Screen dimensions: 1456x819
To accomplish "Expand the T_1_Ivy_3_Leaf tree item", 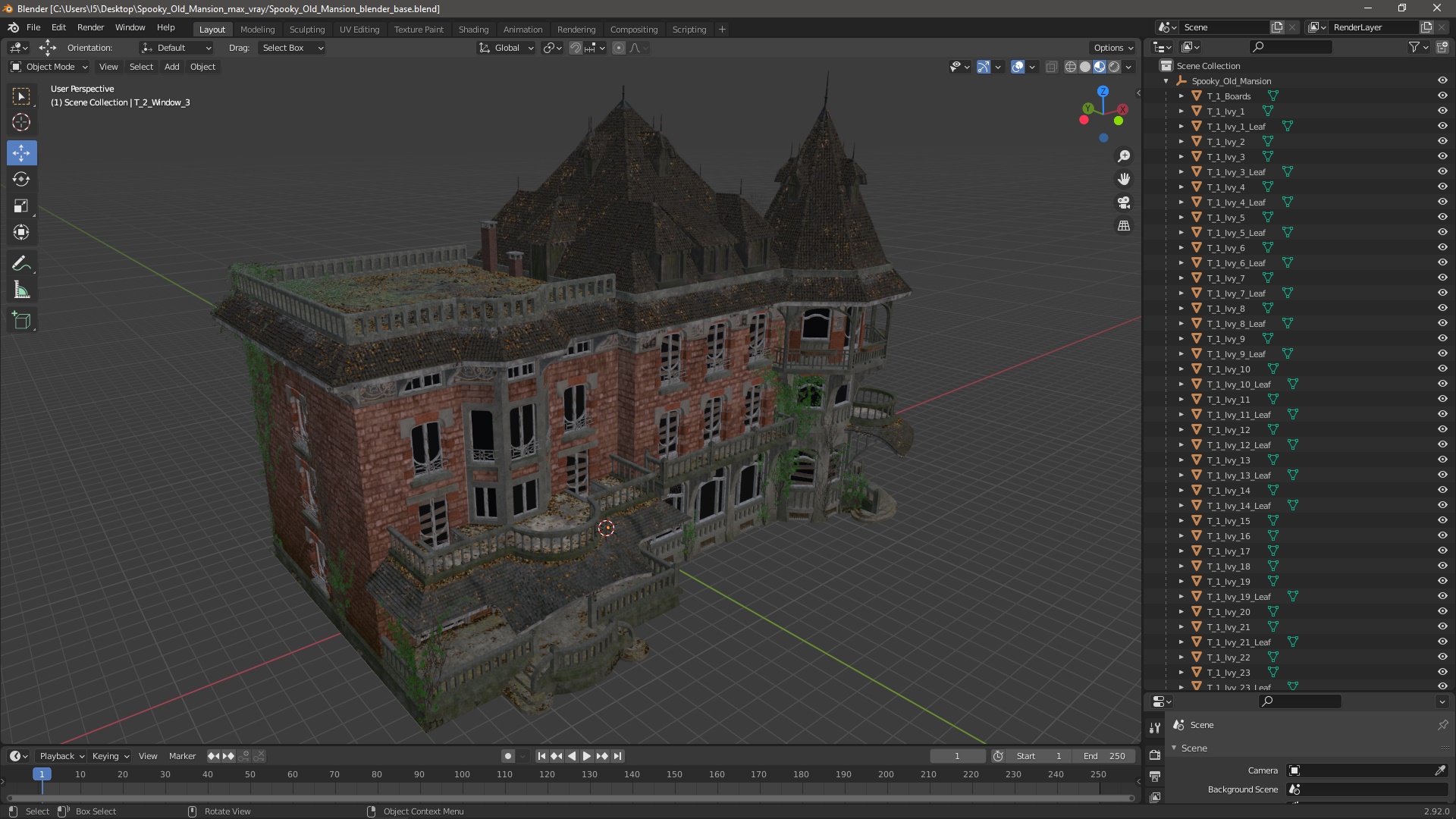I will pos(1181,172).
